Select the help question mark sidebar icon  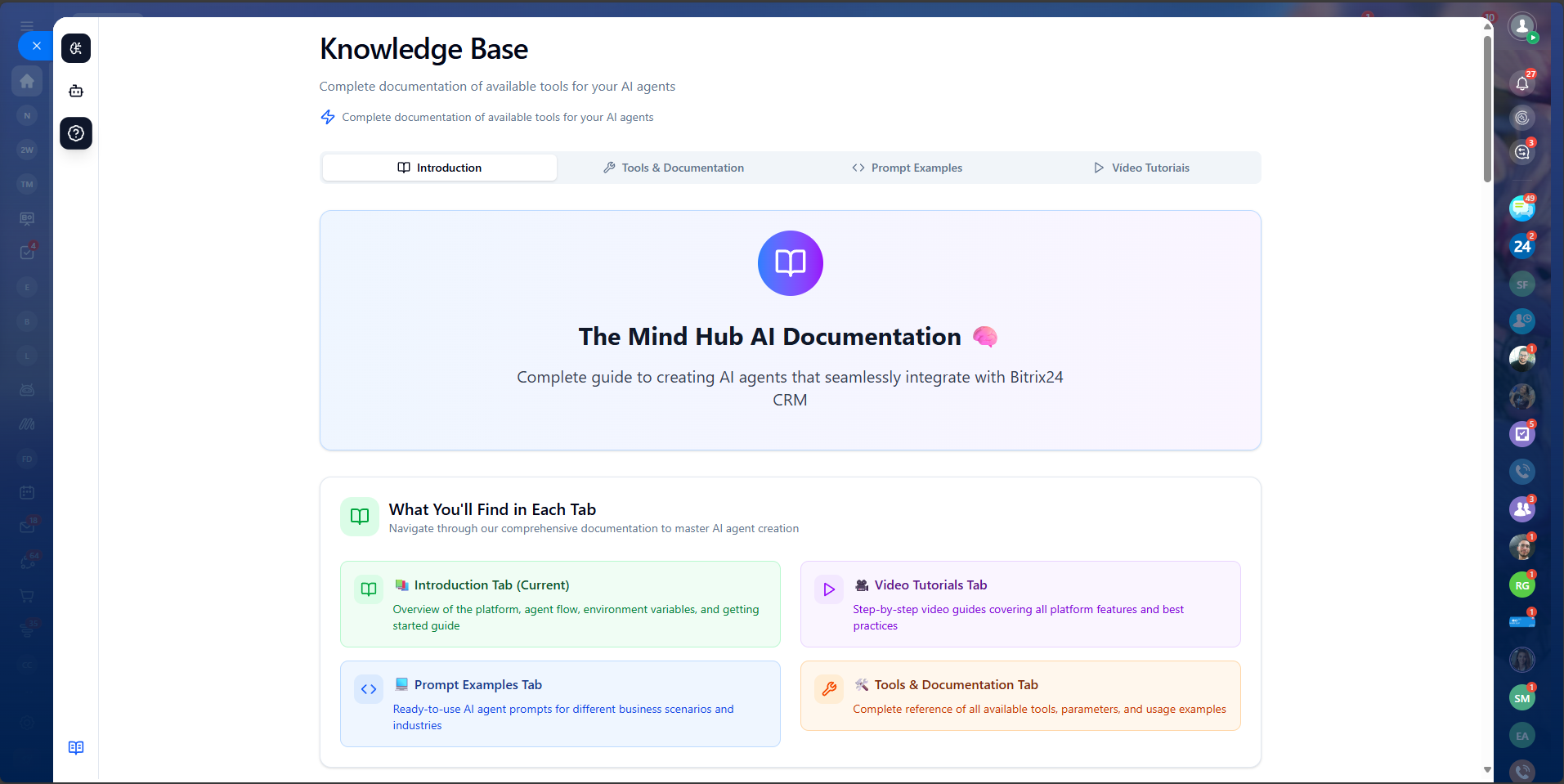tap(76, 133)
